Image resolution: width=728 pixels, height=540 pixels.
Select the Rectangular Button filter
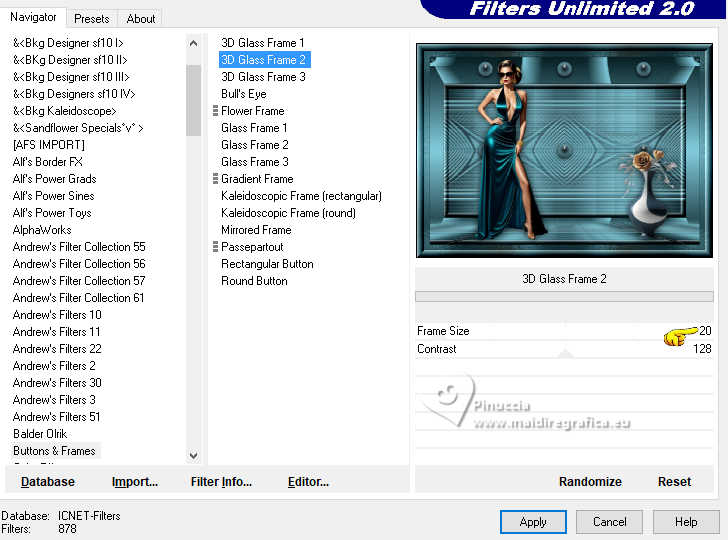click(267, 264)
